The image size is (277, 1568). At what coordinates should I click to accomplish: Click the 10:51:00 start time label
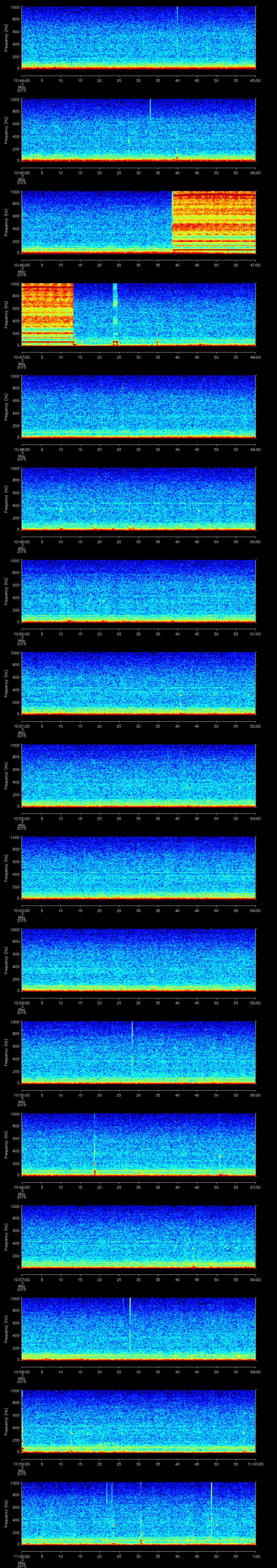[21, 726]
